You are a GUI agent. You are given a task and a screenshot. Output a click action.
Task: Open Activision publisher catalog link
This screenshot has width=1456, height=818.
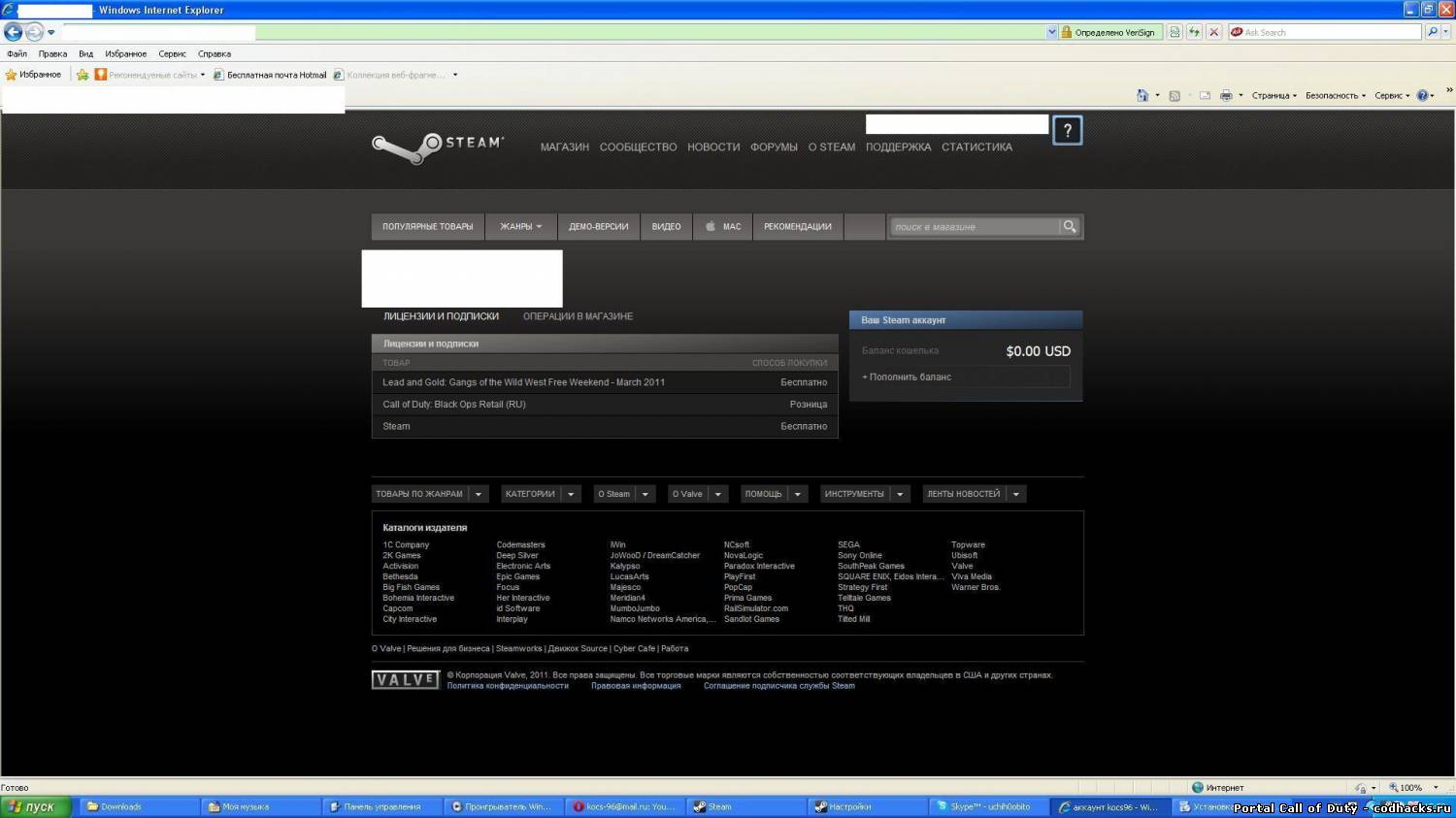pos(401,566)
